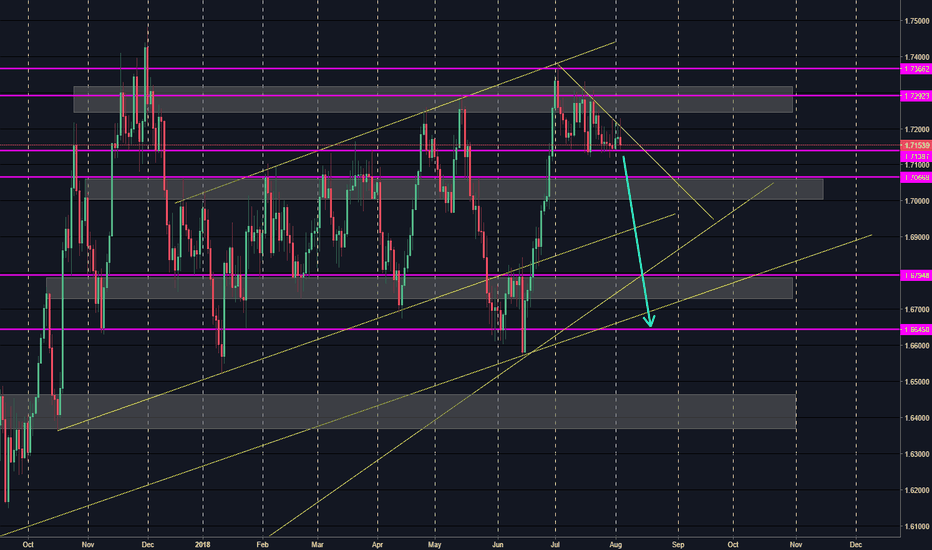This screenshot has height=550, width=932.
Task: Click the Nov label preceding 2018's Dec
Action: 796,544
